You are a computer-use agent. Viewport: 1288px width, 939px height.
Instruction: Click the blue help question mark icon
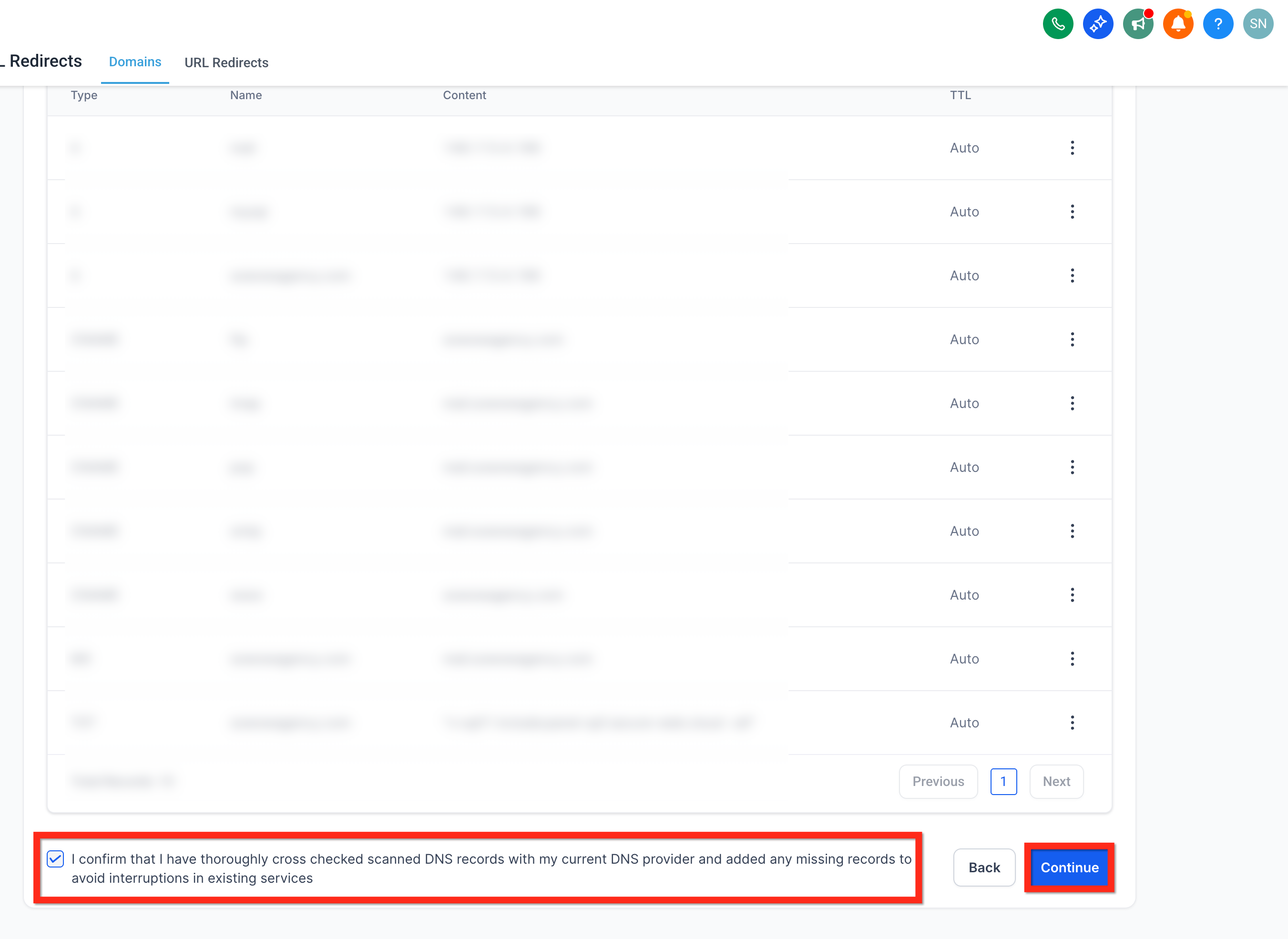1218,24
